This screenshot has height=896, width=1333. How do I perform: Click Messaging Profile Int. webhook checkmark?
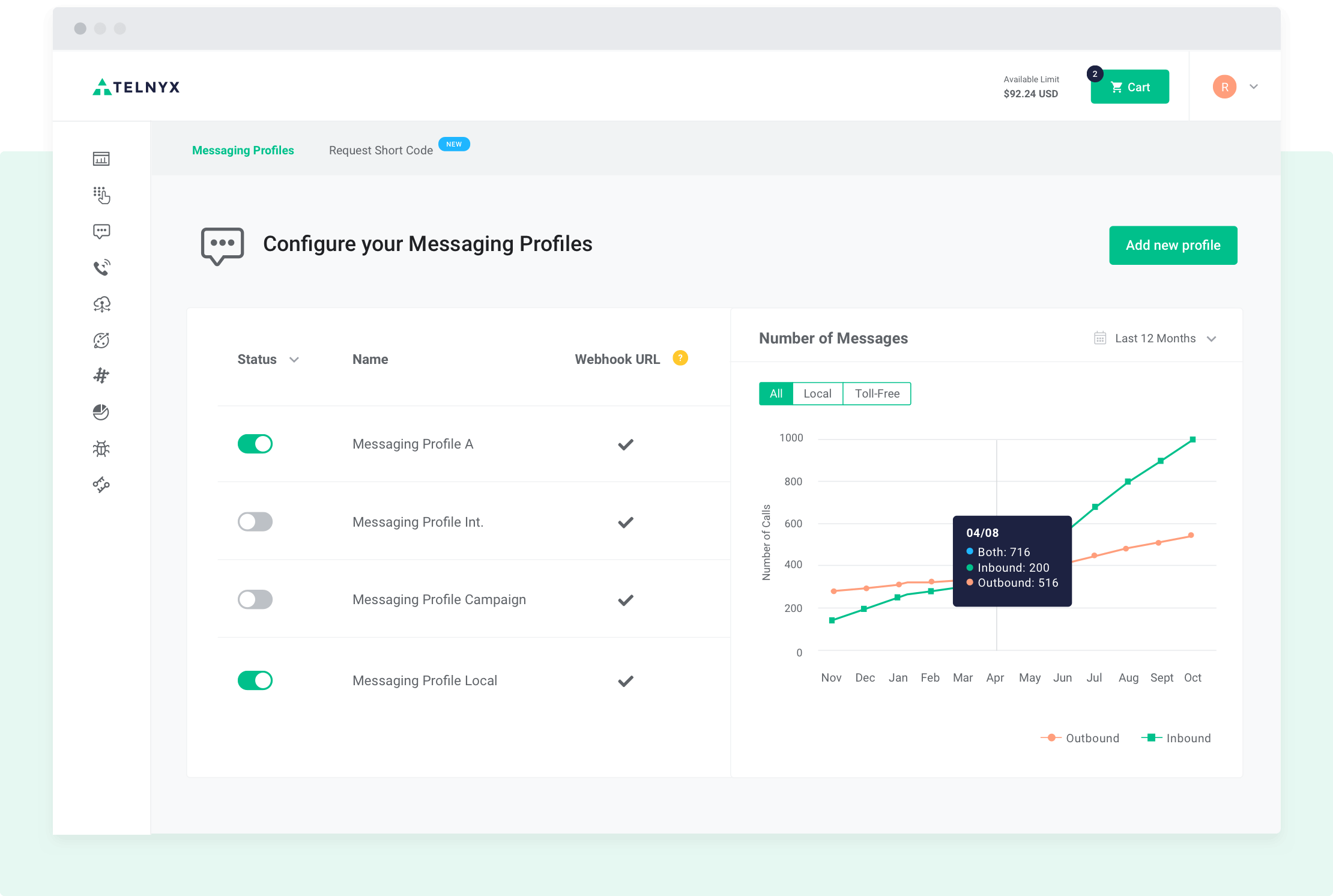coord(626,522)
